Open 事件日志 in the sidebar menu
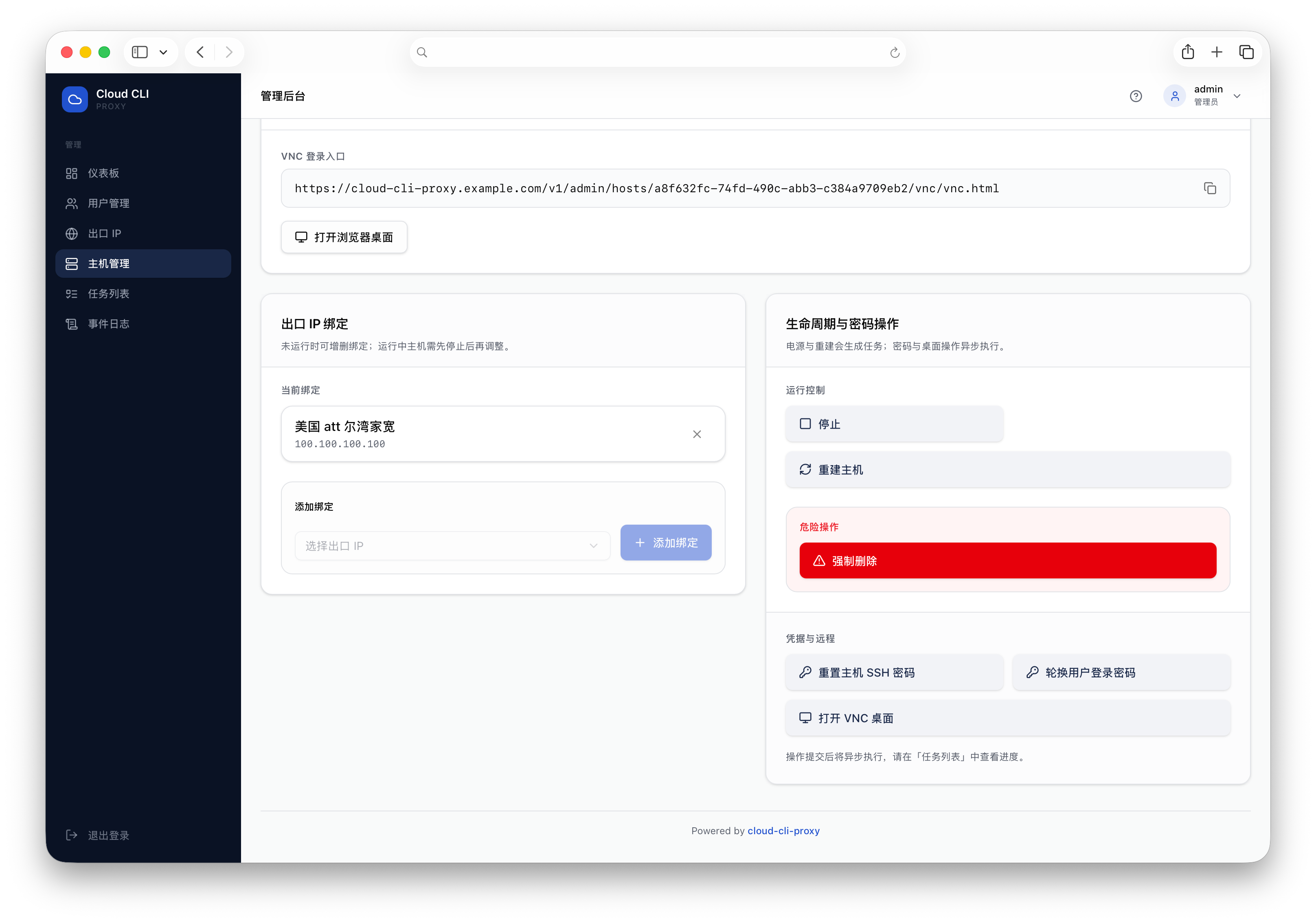This screenshot has width=1316, height=923. pyautogui.click(x=108, y=324)
